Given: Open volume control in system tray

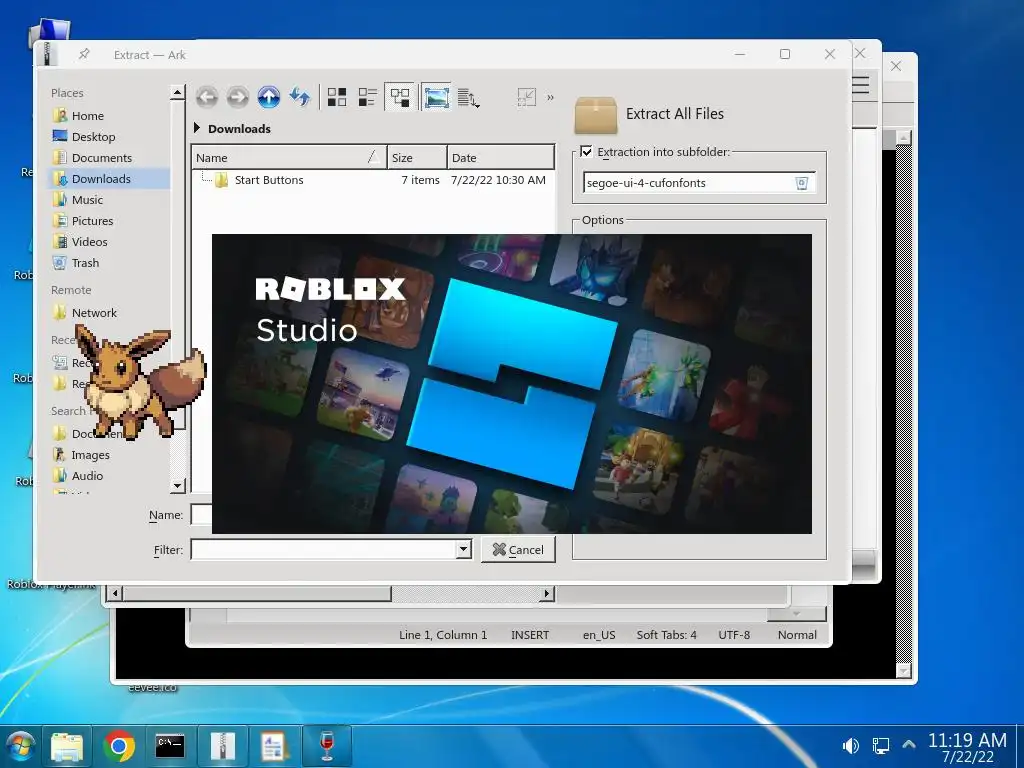Looking at the screenshot, I should [850, 745].
